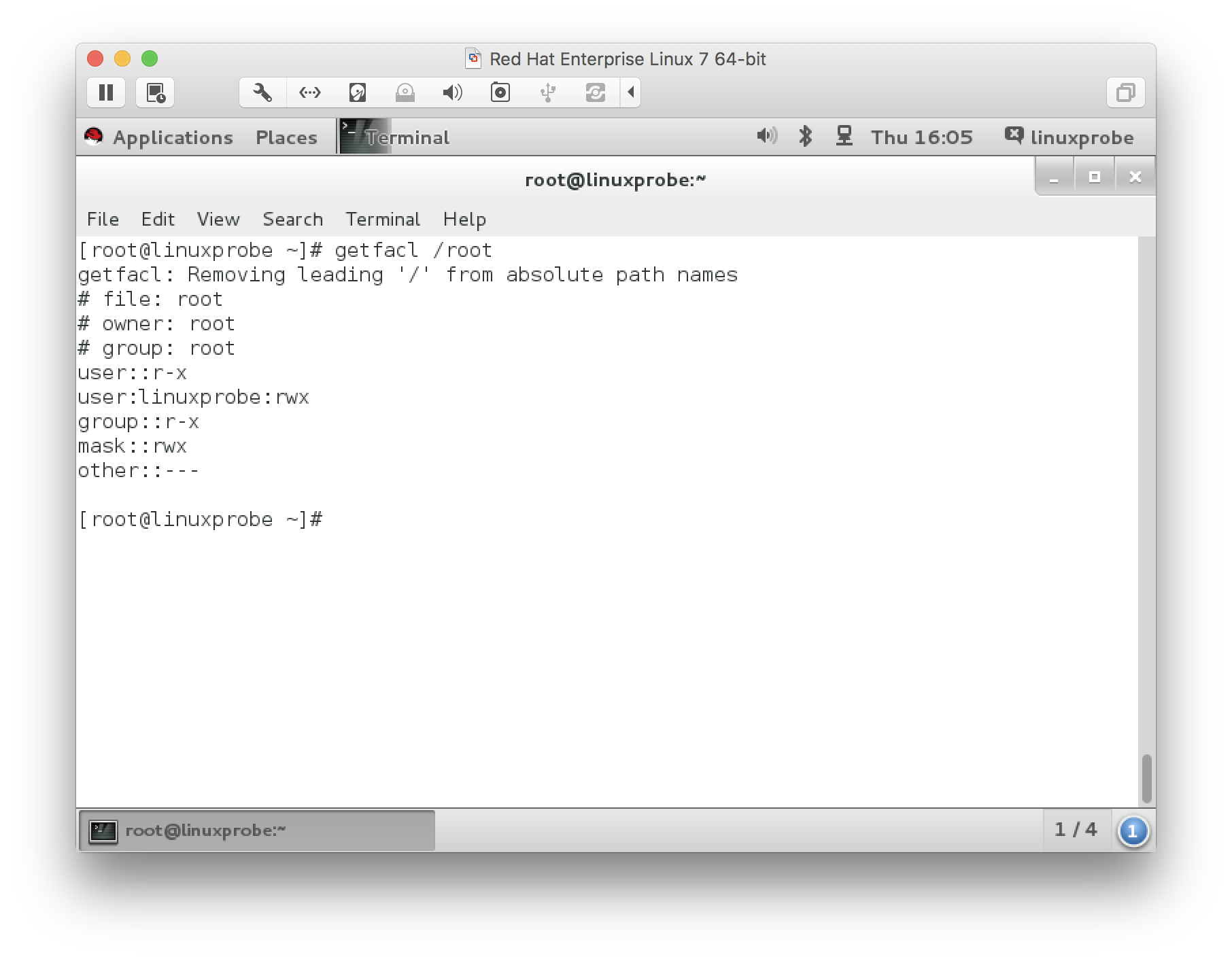This screenshot has width=1232, height=961.
Task: Click the 'Removing leading' getfacl warning line
Action: tap(408, 275)
